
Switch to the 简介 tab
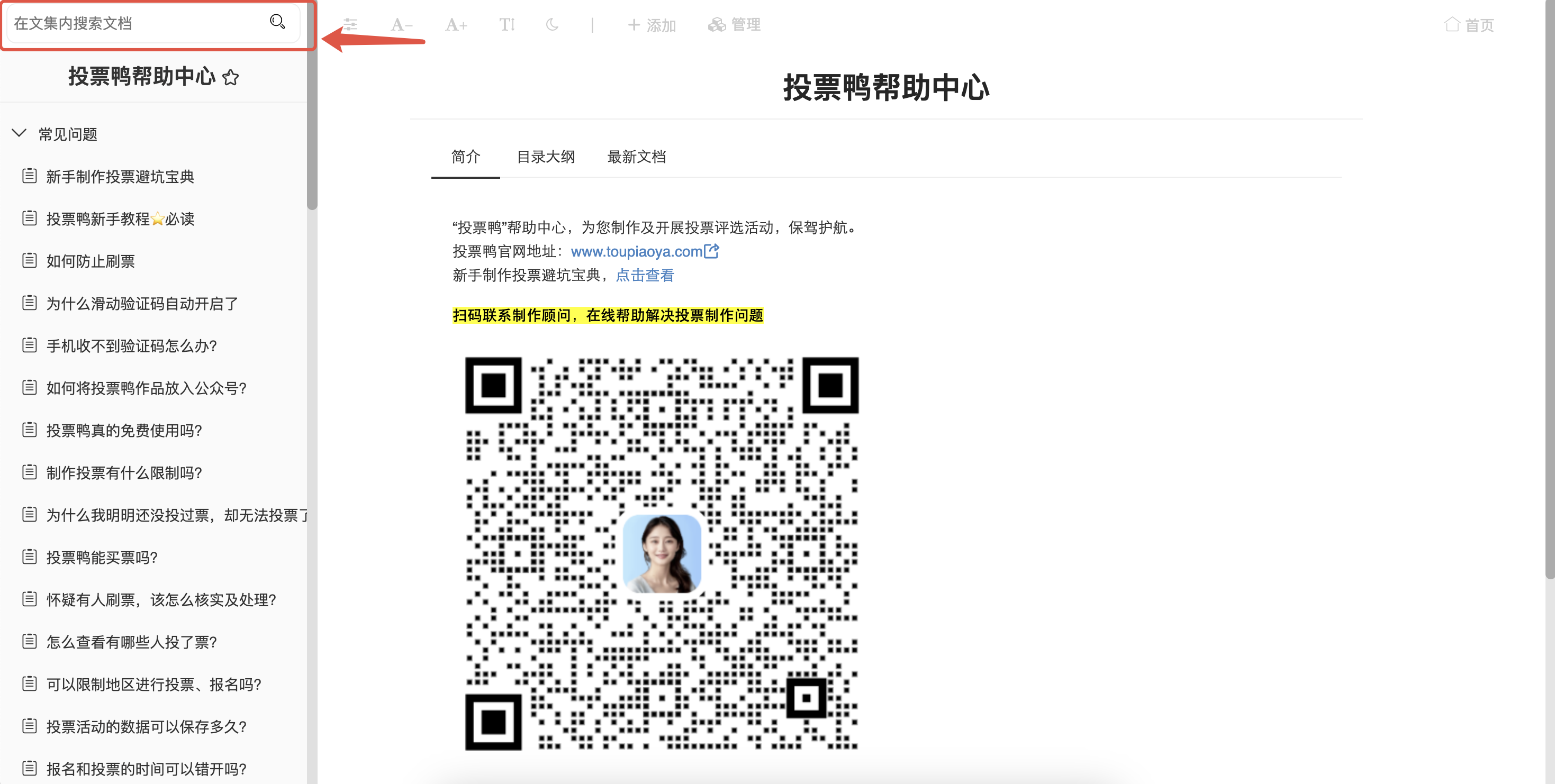465,157
